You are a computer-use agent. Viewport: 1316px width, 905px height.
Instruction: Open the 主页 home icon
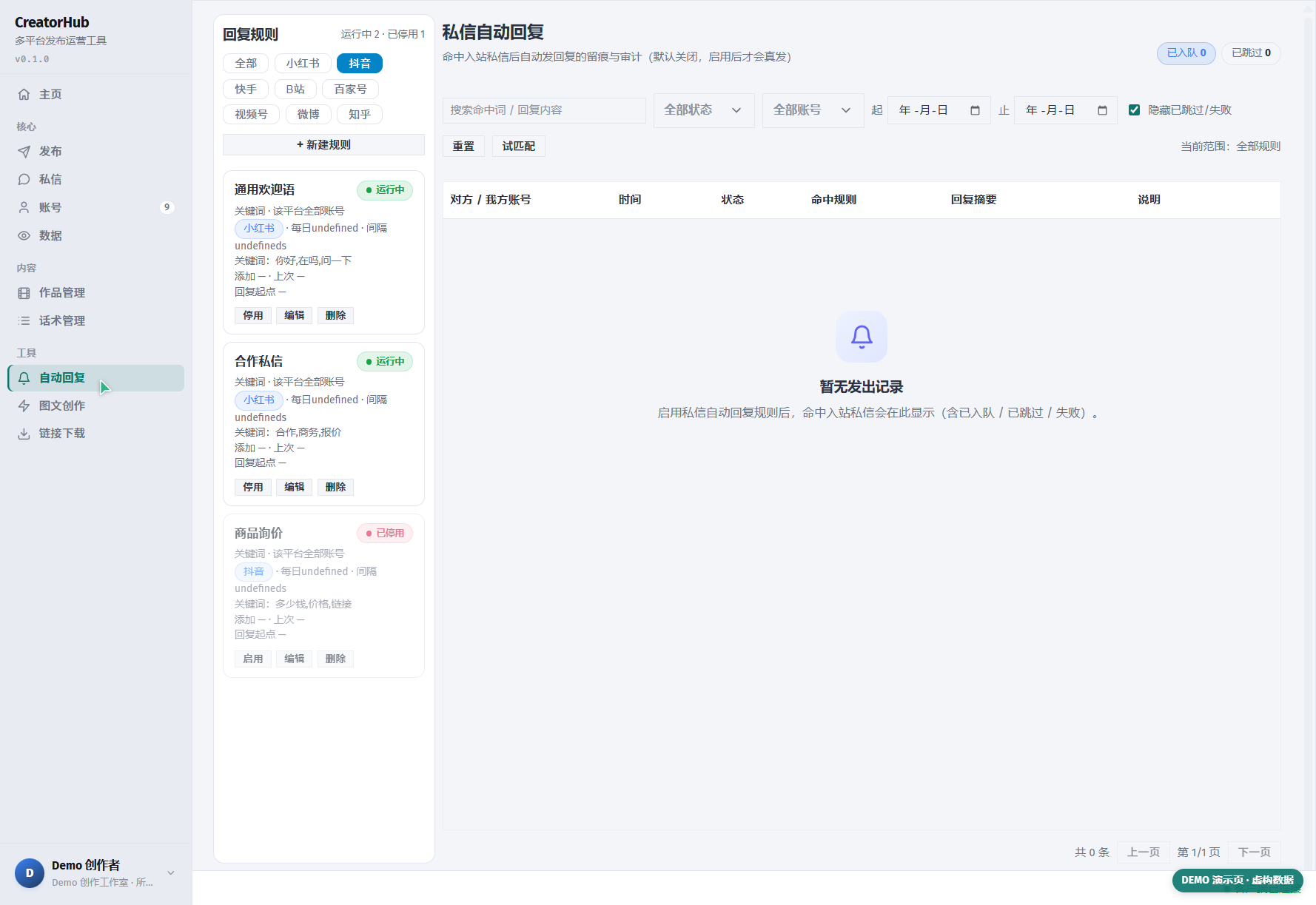(x=24, y=95)
